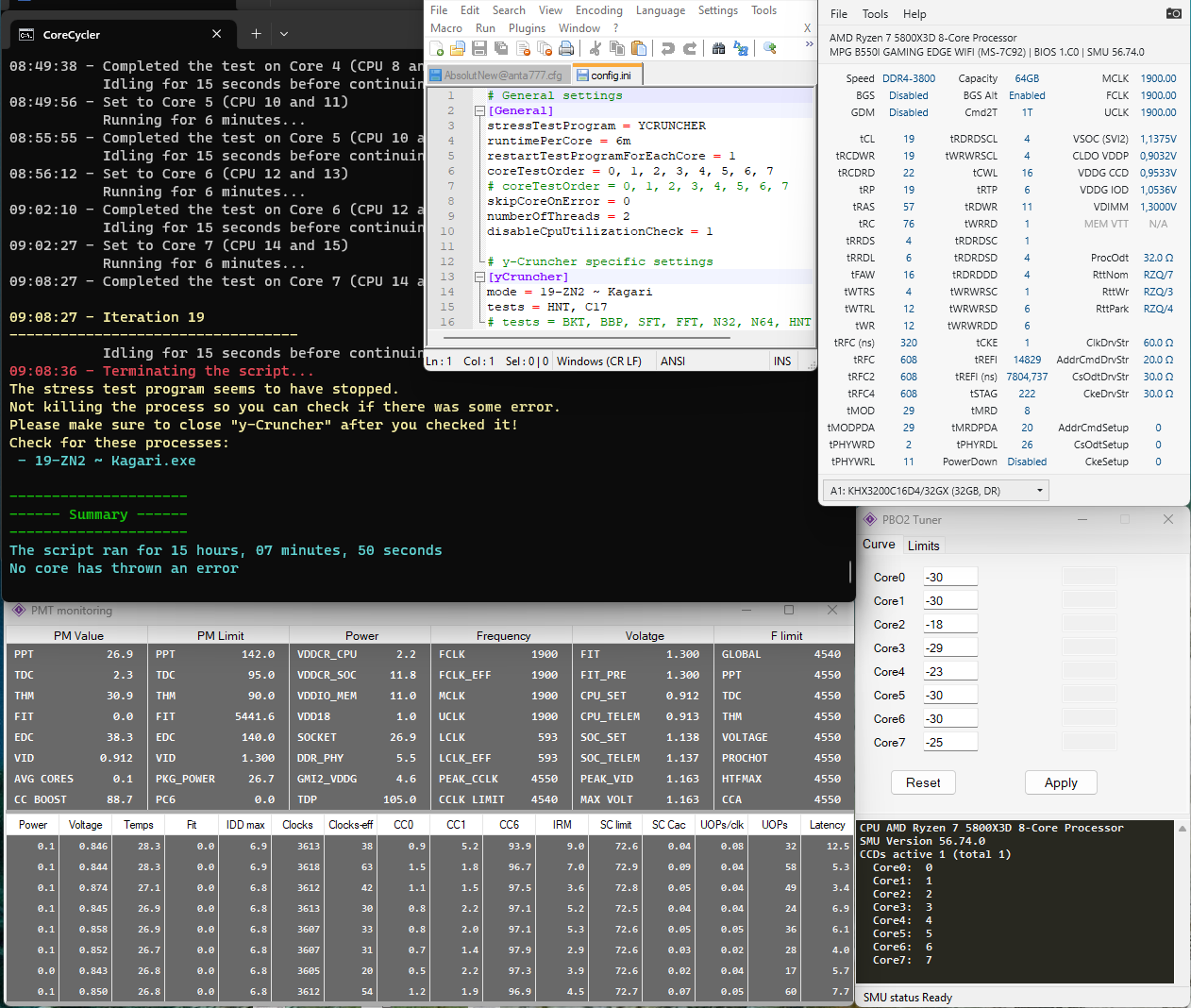Click the Undo arrow icon in Notepad++

[668, 48]
